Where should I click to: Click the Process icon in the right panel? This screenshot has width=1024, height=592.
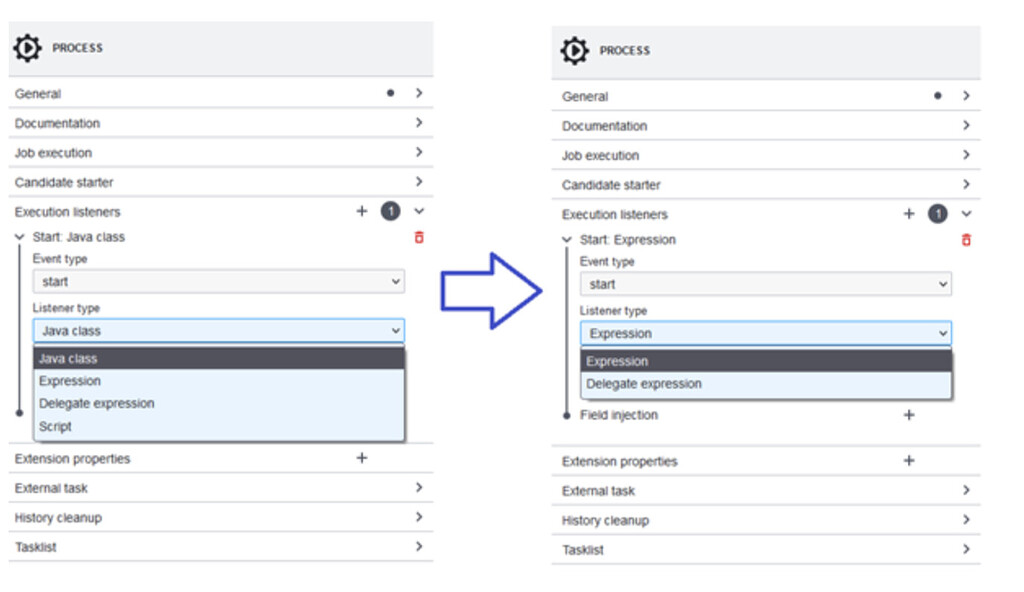click(x=575, y=50)
